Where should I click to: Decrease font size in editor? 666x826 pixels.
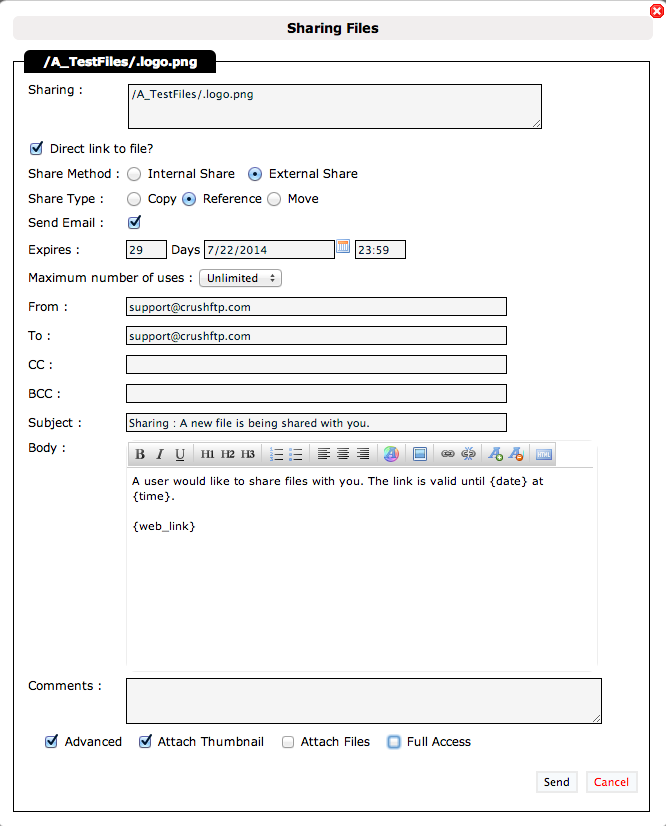516,454
